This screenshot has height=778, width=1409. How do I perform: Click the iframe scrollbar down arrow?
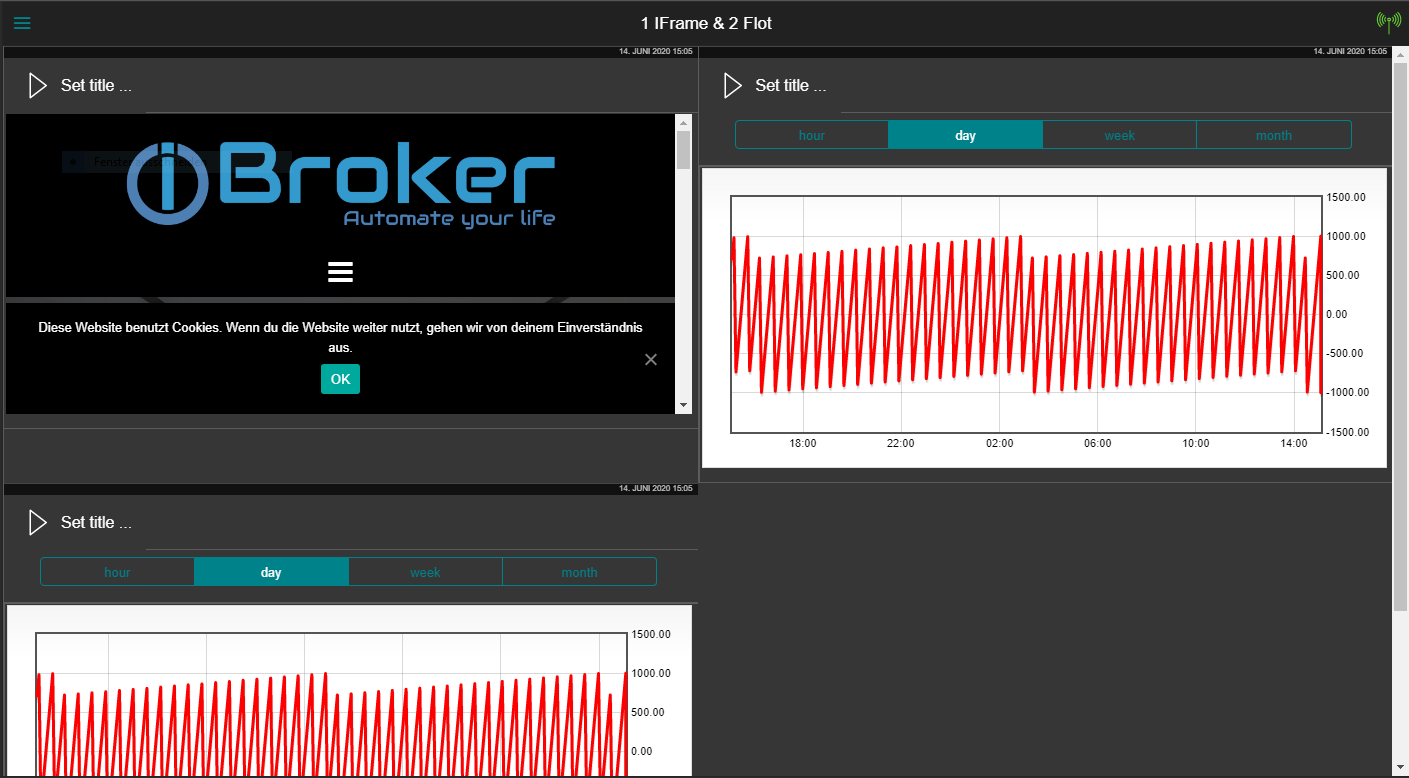pos(684,405)
